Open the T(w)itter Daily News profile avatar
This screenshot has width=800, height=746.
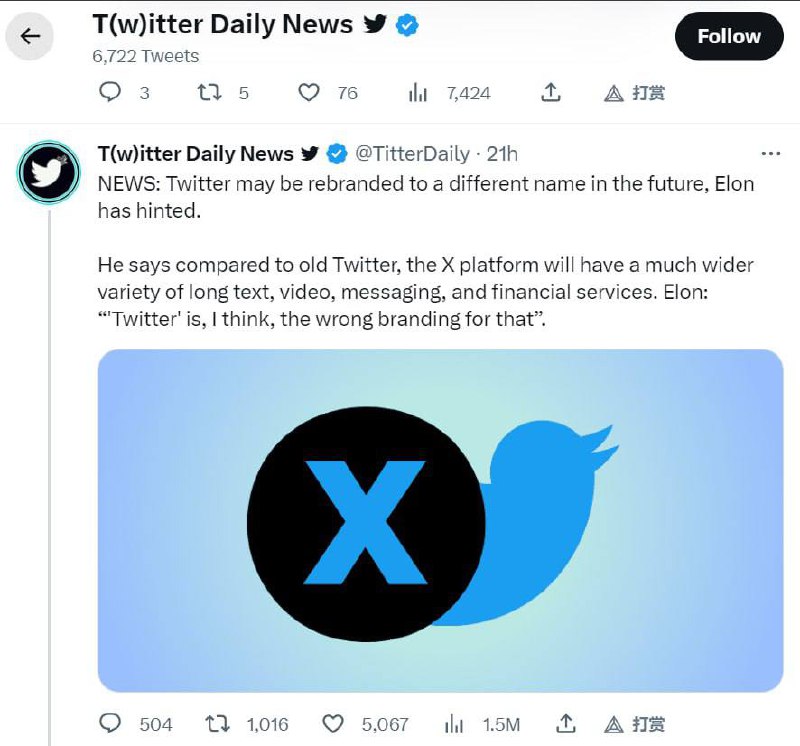pos(47,172)
